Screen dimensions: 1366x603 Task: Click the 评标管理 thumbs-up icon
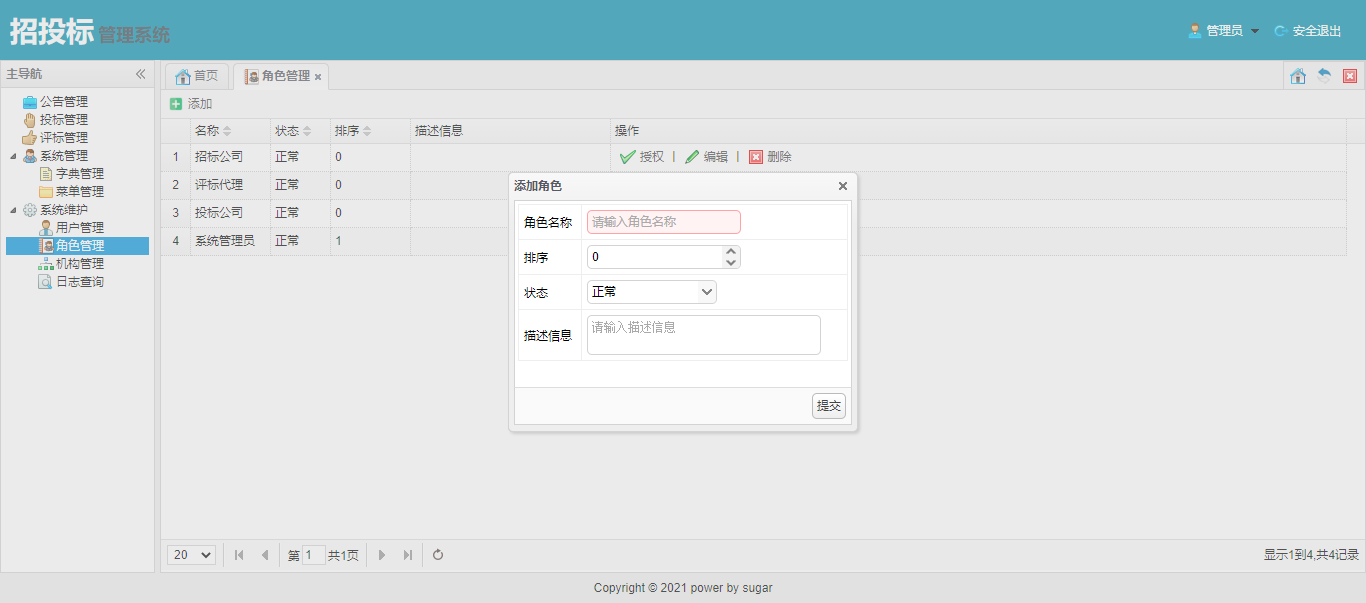[30, 137]
